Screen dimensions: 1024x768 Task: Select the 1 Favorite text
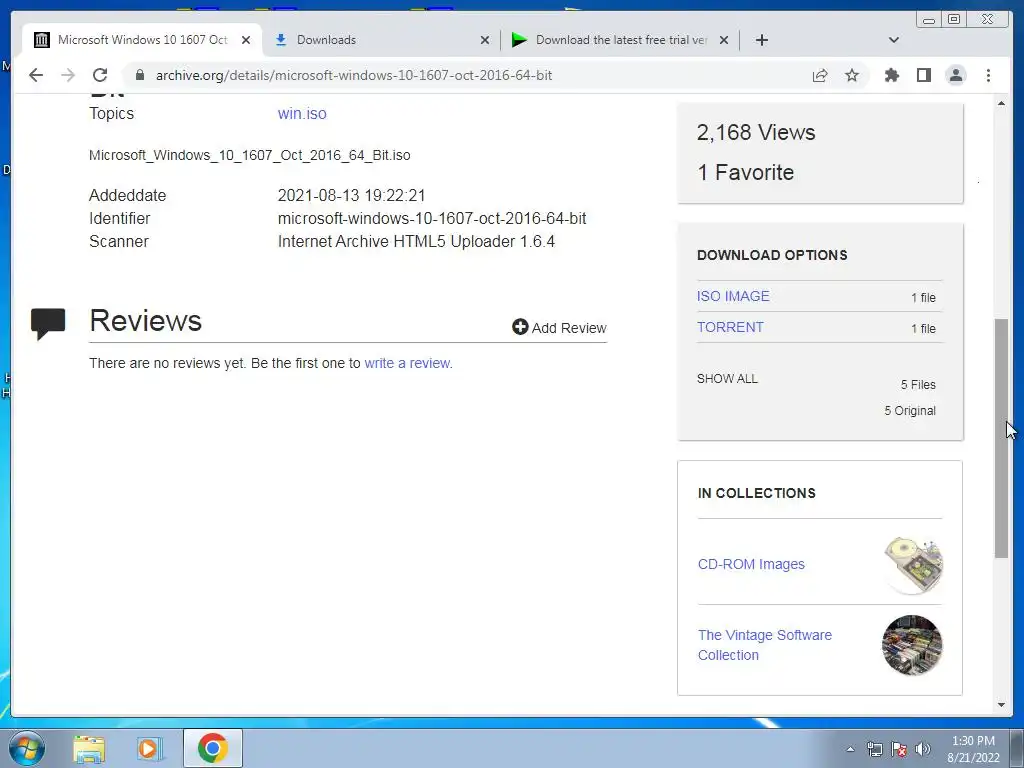click(745, 172)
